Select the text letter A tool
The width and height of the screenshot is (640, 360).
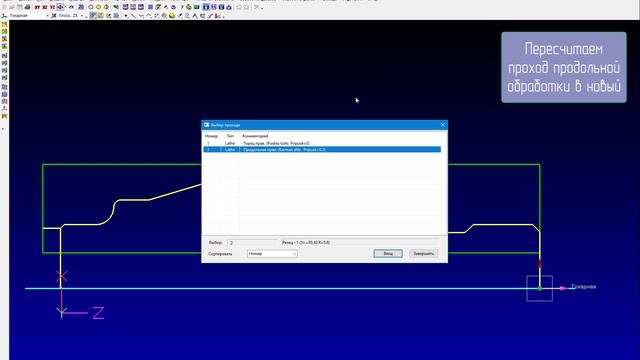click(x=195, y=16)
